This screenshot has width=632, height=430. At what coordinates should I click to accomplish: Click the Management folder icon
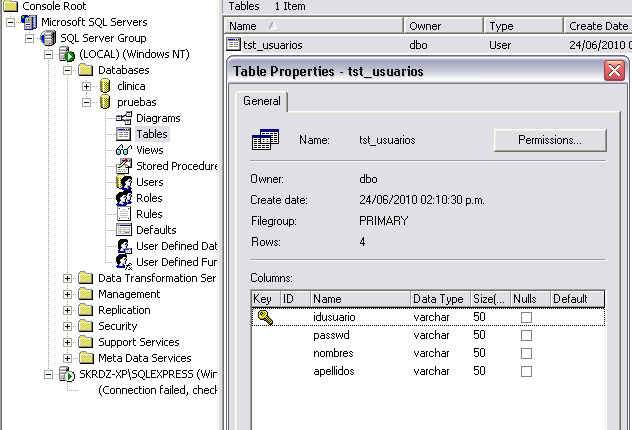85,294
